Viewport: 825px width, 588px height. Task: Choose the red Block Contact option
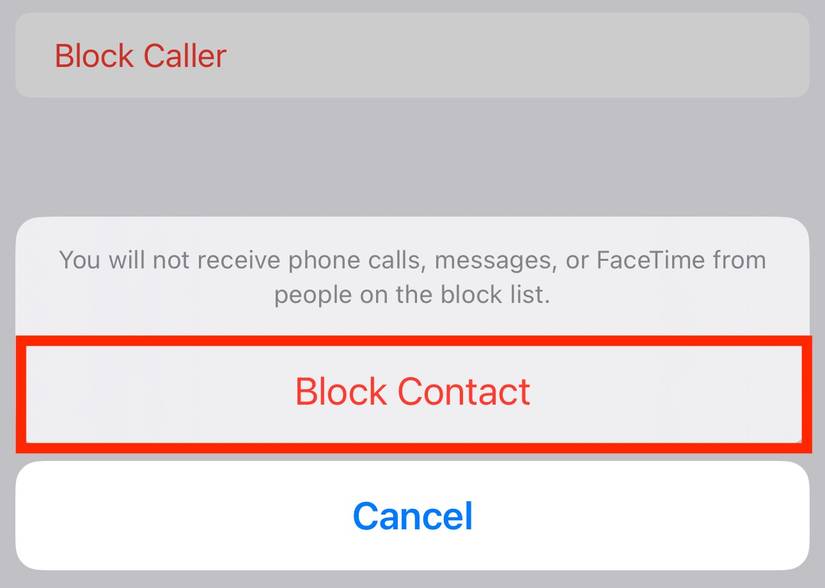(412, 392)
